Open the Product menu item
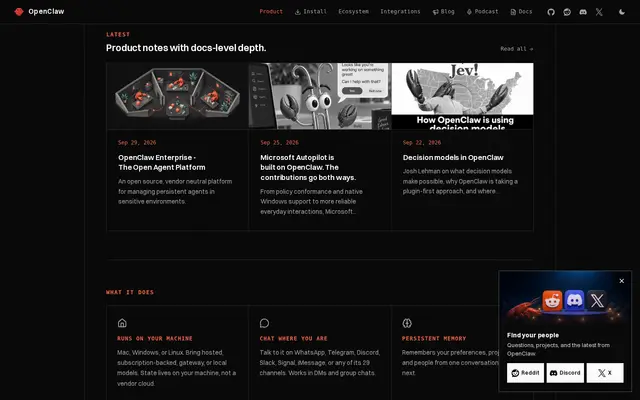Viewport: 640px width, 400px height. click(x=271, y=11)
